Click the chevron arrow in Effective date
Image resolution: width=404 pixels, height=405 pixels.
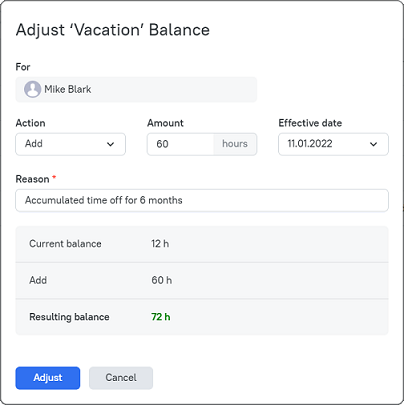(x=373, y=144)
